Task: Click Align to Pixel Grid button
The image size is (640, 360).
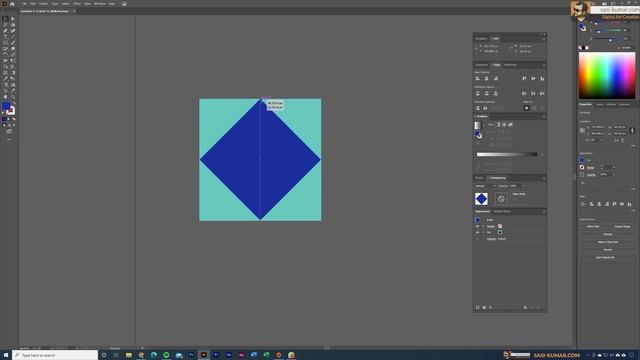Action: [x=608, y=242]
